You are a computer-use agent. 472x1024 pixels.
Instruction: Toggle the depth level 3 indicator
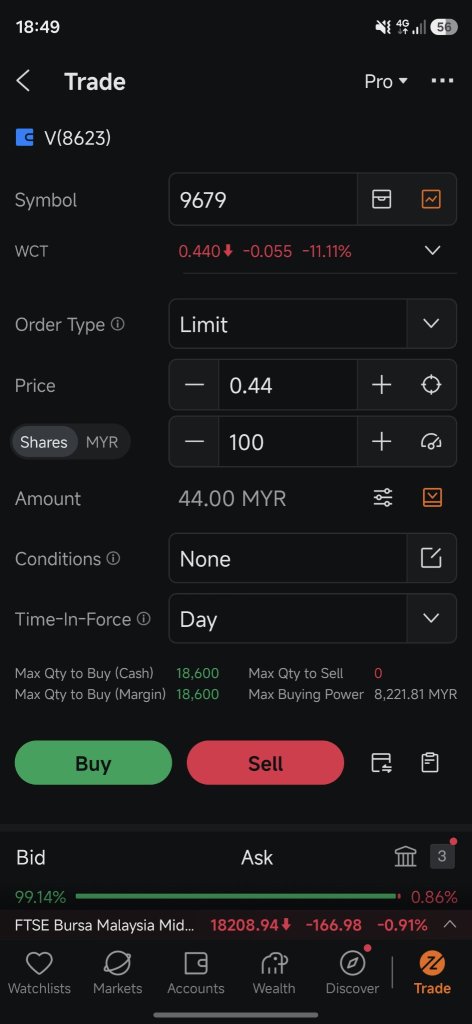442,856
